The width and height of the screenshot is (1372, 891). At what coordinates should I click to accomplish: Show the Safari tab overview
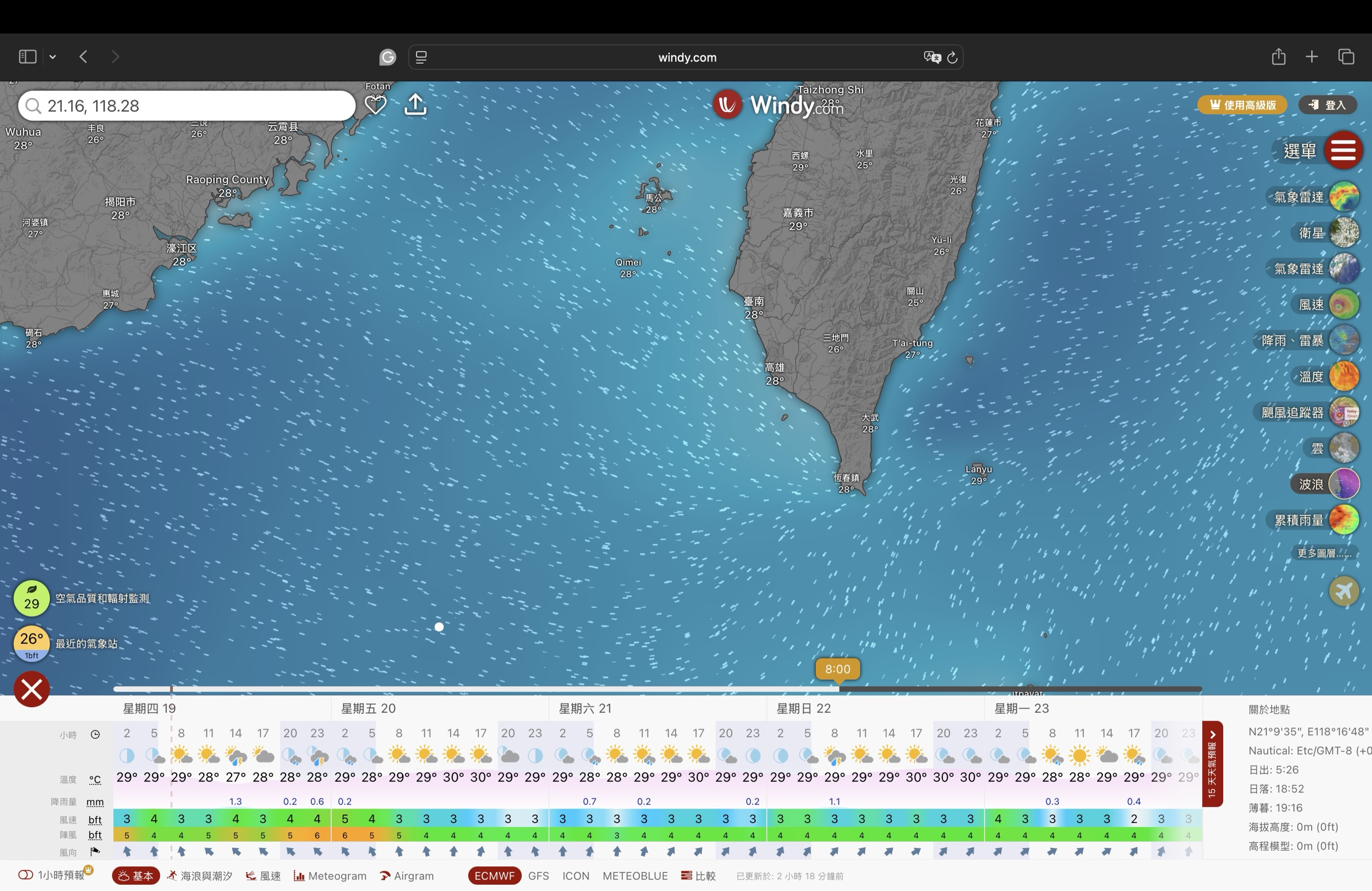point(1346,57)
